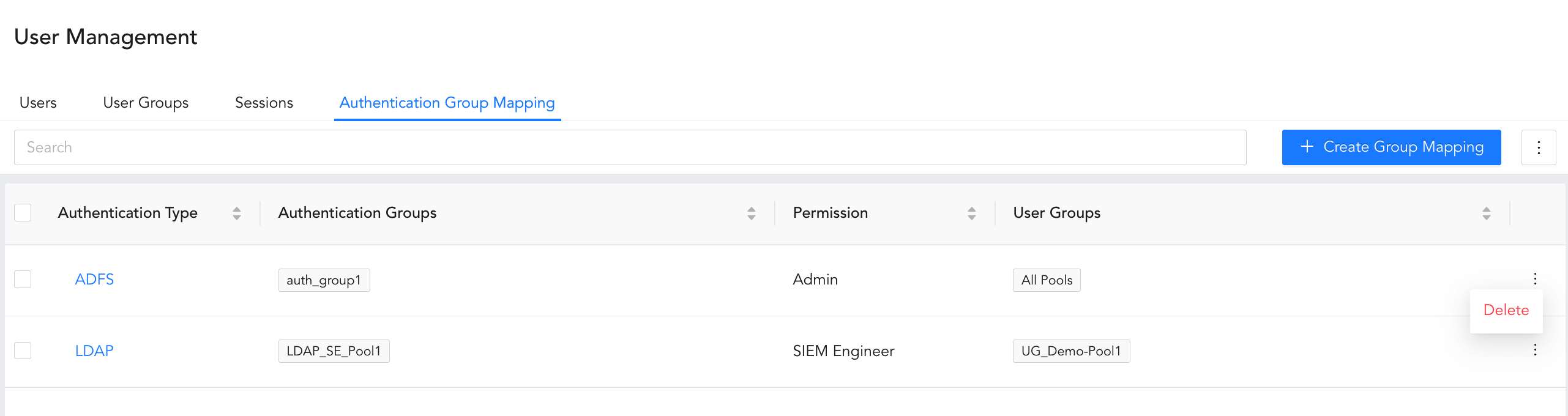Toggle the select-all header checkbox
This screenshot has width=1568, height=416.
[x=23, y=212]
